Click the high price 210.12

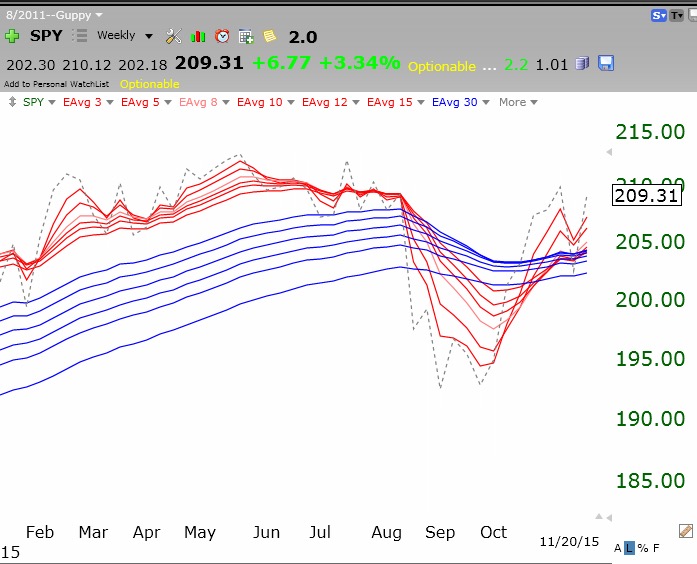[x=87, y=65]
